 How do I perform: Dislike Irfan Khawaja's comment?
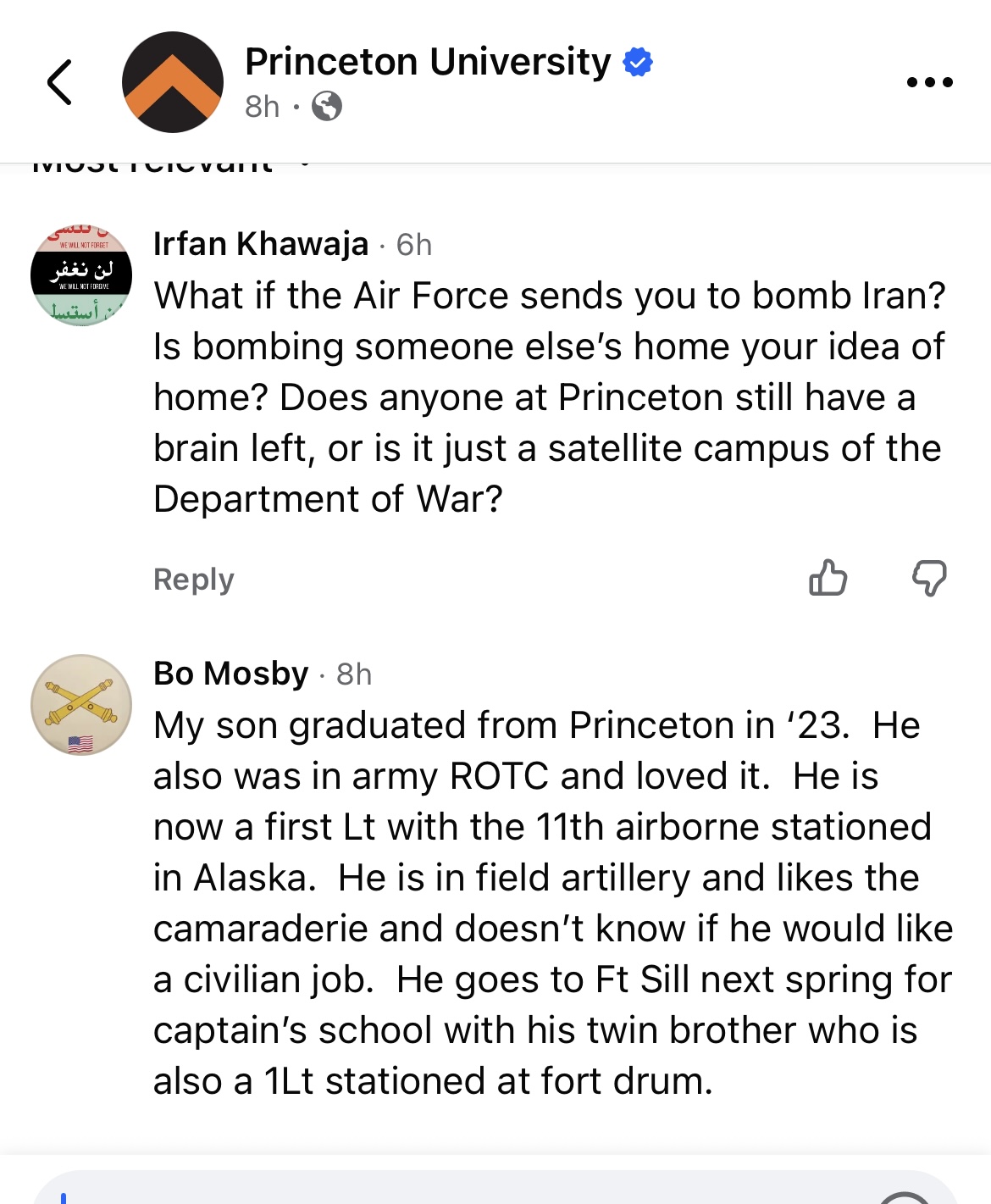929,579
